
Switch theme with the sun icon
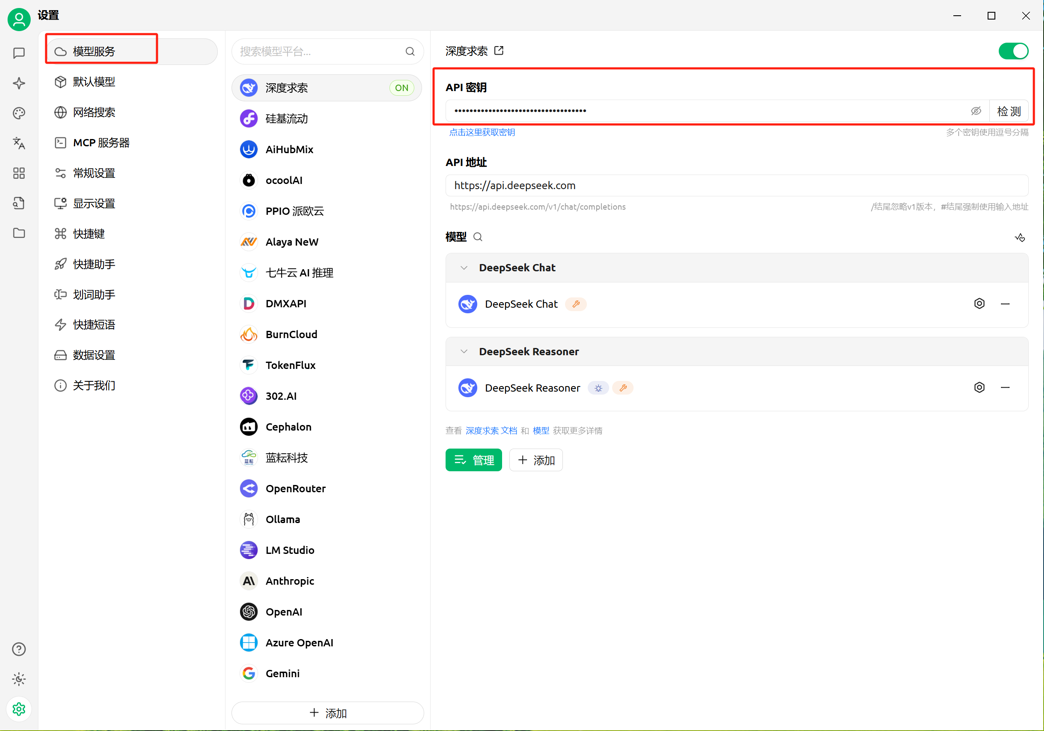click(x=19, y=679)
